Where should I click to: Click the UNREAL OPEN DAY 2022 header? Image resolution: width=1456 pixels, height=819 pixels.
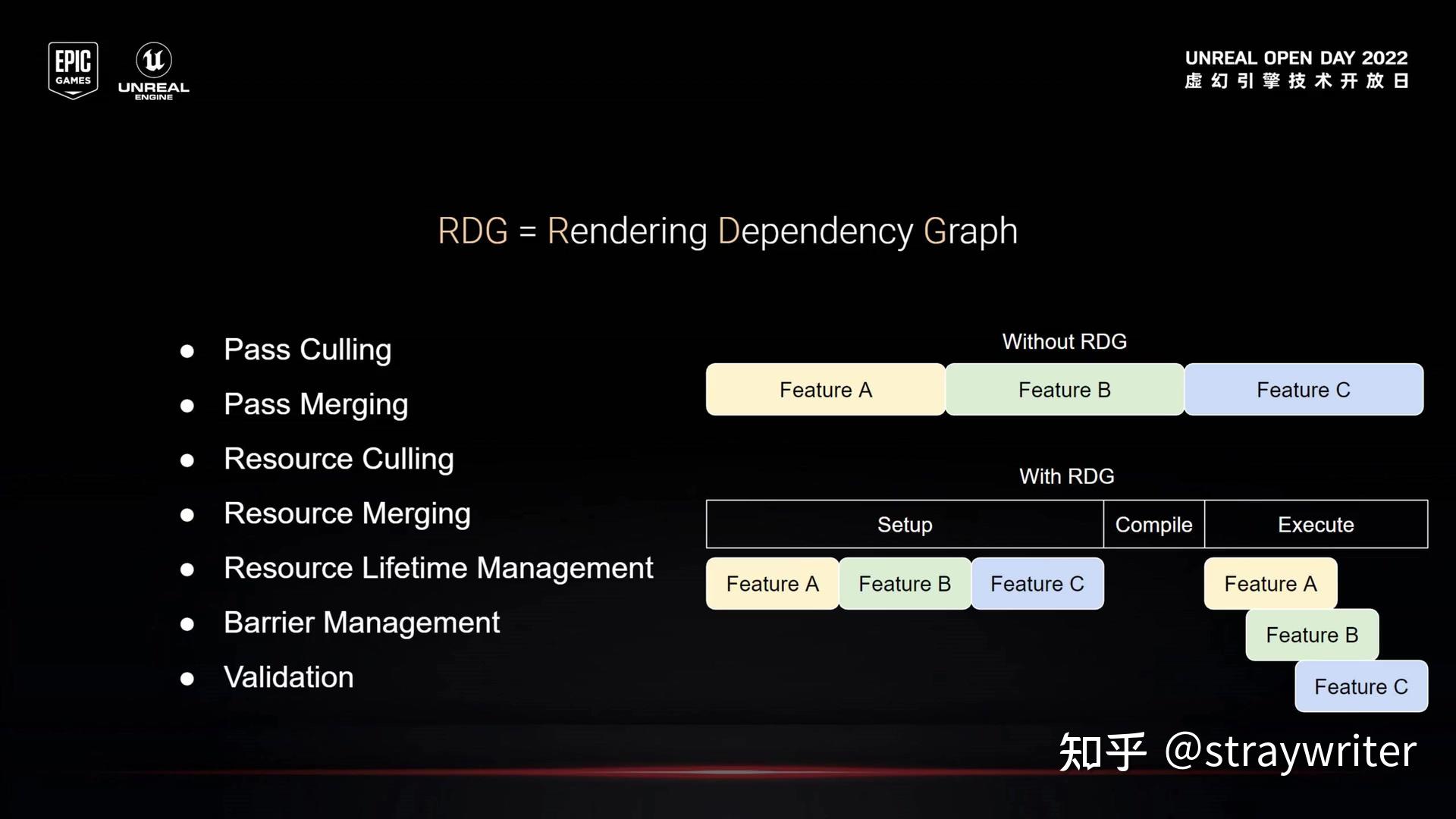coord(1295,58)
